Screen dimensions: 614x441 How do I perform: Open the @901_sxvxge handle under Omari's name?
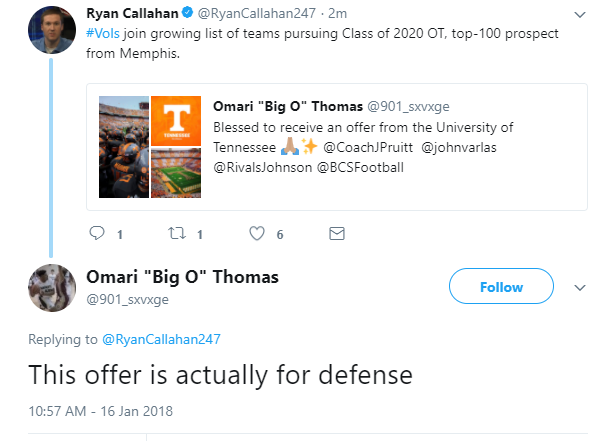pos(127,300)
